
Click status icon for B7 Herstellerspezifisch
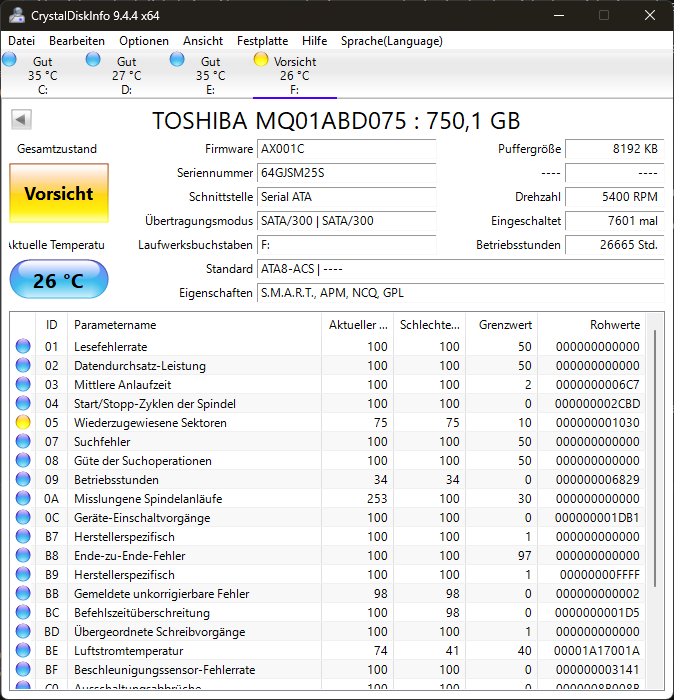pos(23,536)
